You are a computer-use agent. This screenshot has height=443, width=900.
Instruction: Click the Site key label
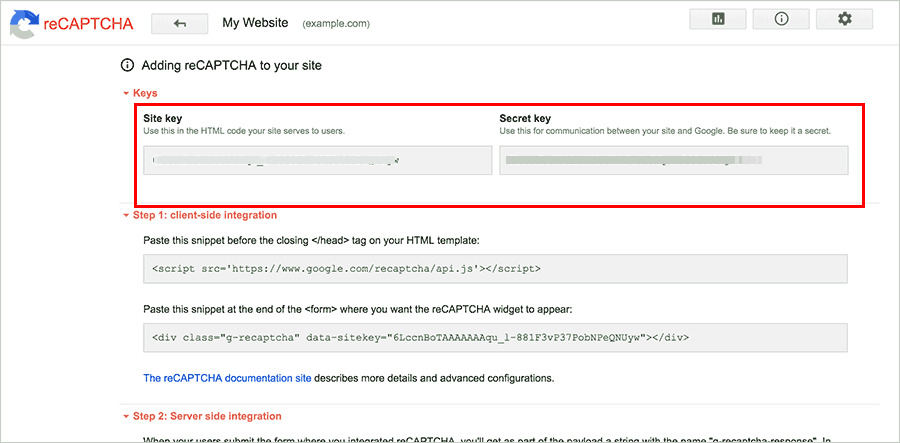162,119
